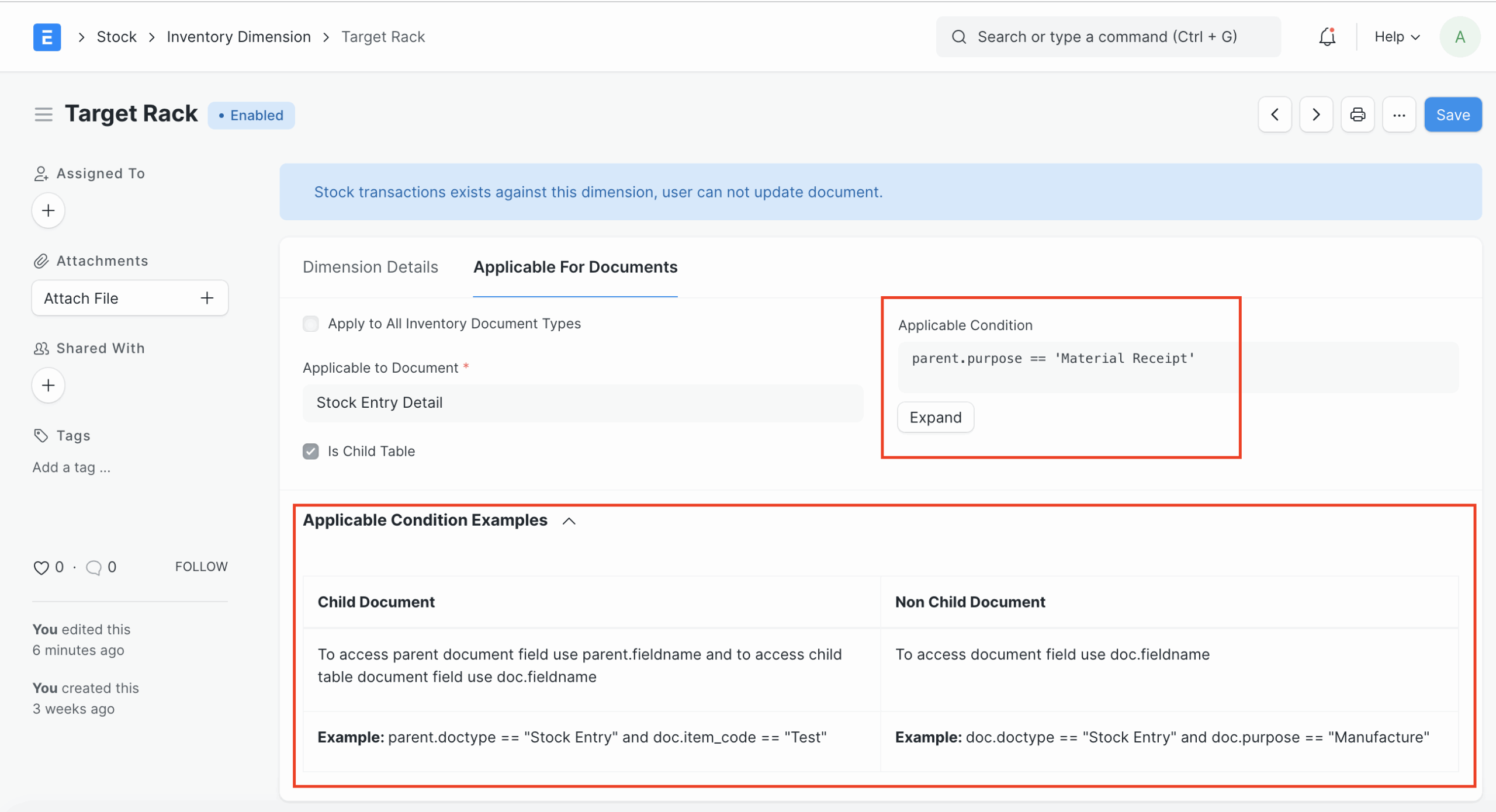Click the search command bar field

[x=1107, y=37]
